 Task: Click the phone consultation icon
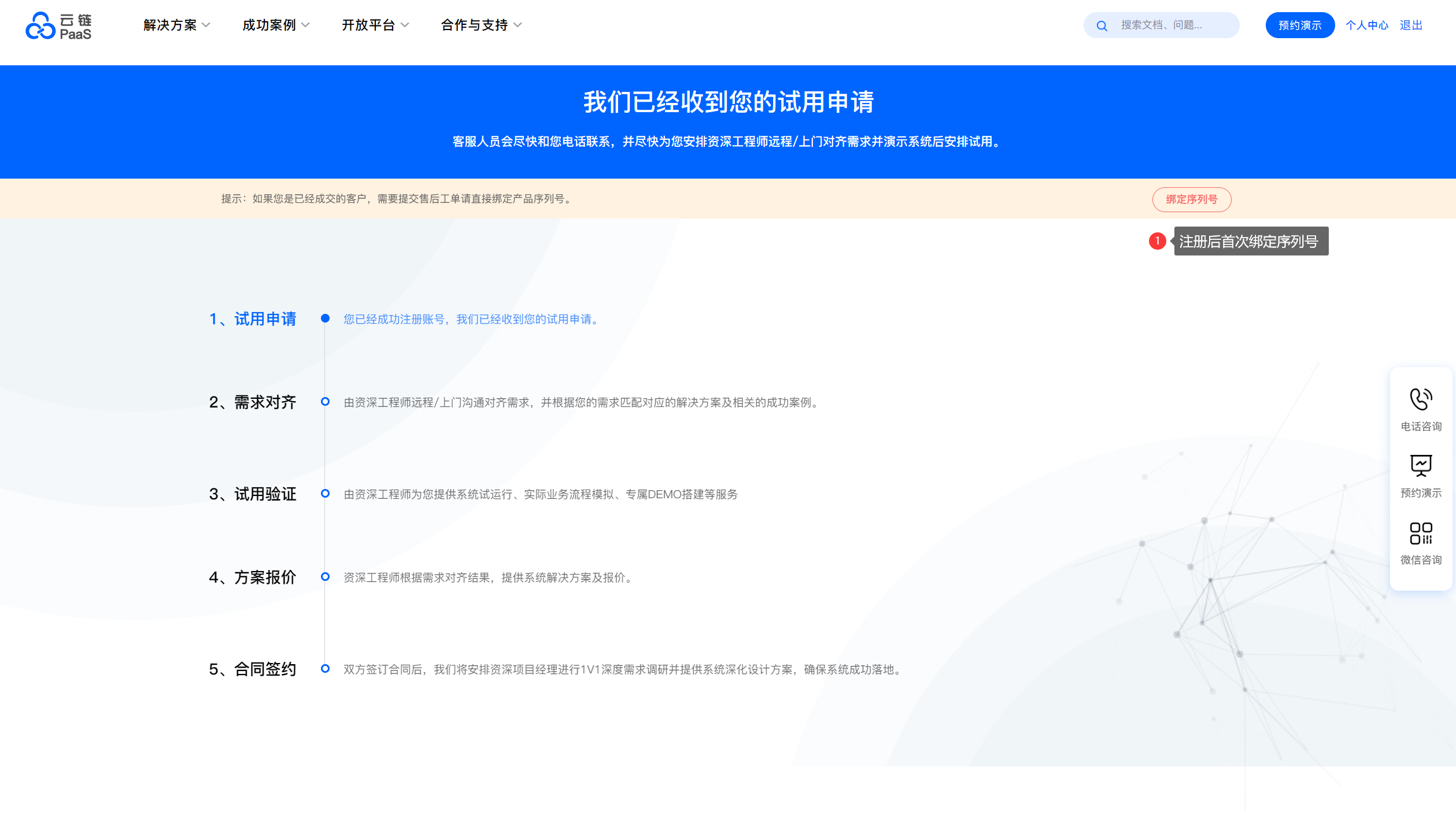1420,399
